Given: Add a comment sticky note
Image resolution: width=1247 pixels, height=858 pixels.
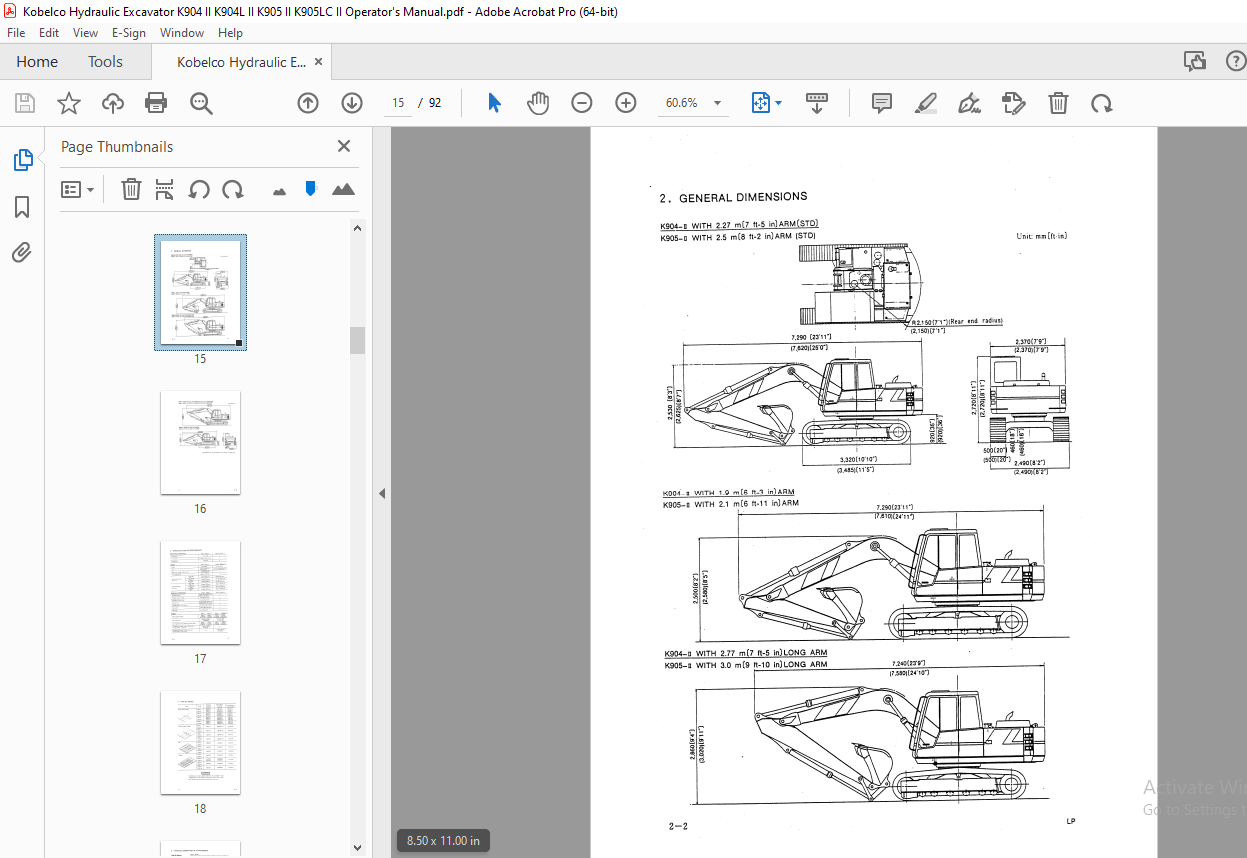Looking at the screenshot, I should click(881, 103).
